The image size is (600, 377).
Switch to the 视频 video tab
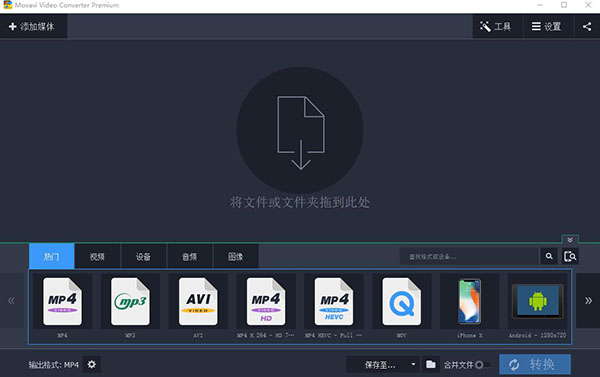point(97,256)
